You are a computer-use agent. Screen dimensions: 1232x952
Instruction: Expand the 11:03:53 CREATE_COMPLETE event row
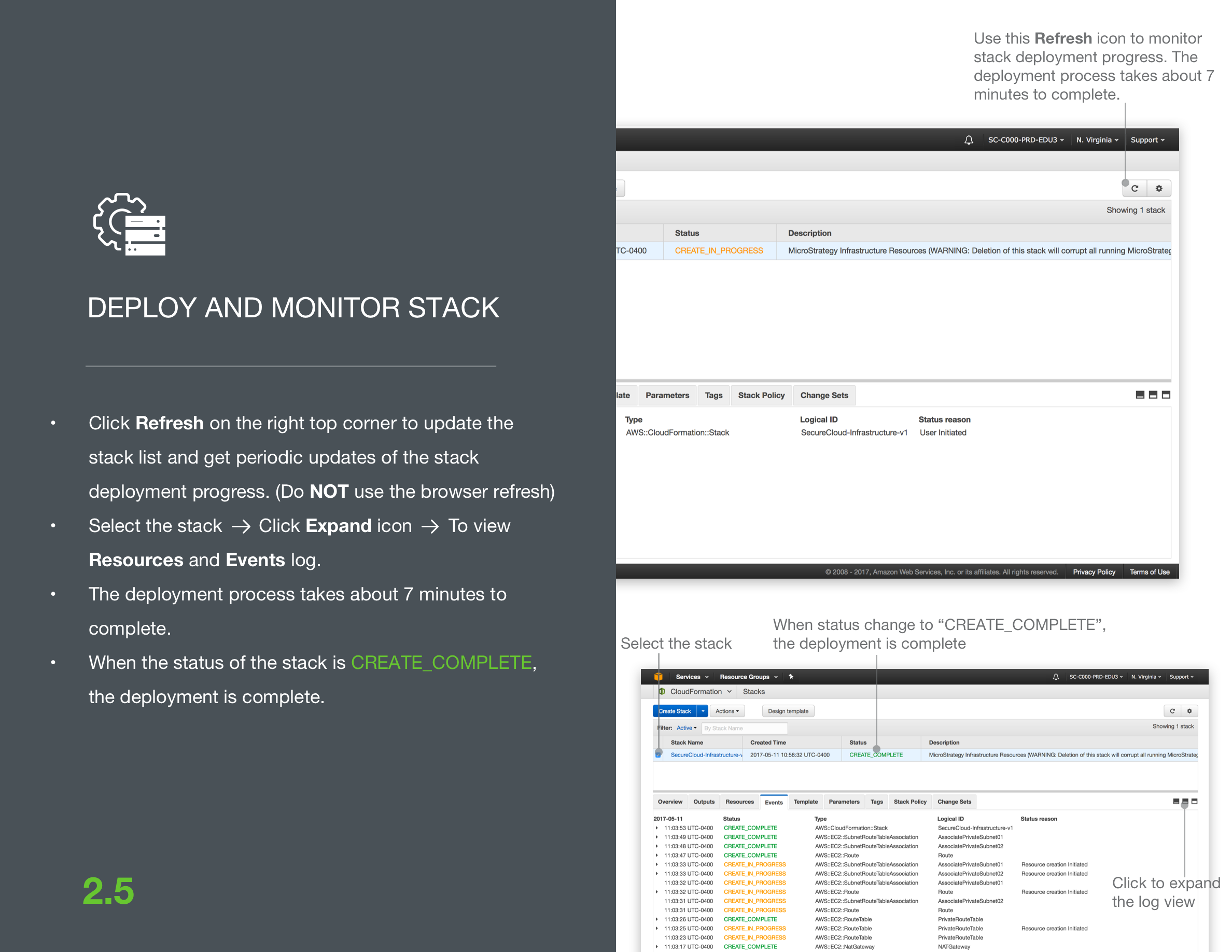coord(657,828)
